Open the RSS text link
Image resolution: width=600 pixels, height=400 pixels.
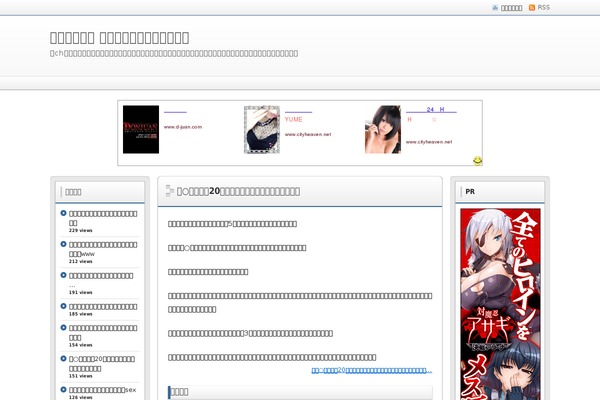pyautogui.click(x=543, y=8)
